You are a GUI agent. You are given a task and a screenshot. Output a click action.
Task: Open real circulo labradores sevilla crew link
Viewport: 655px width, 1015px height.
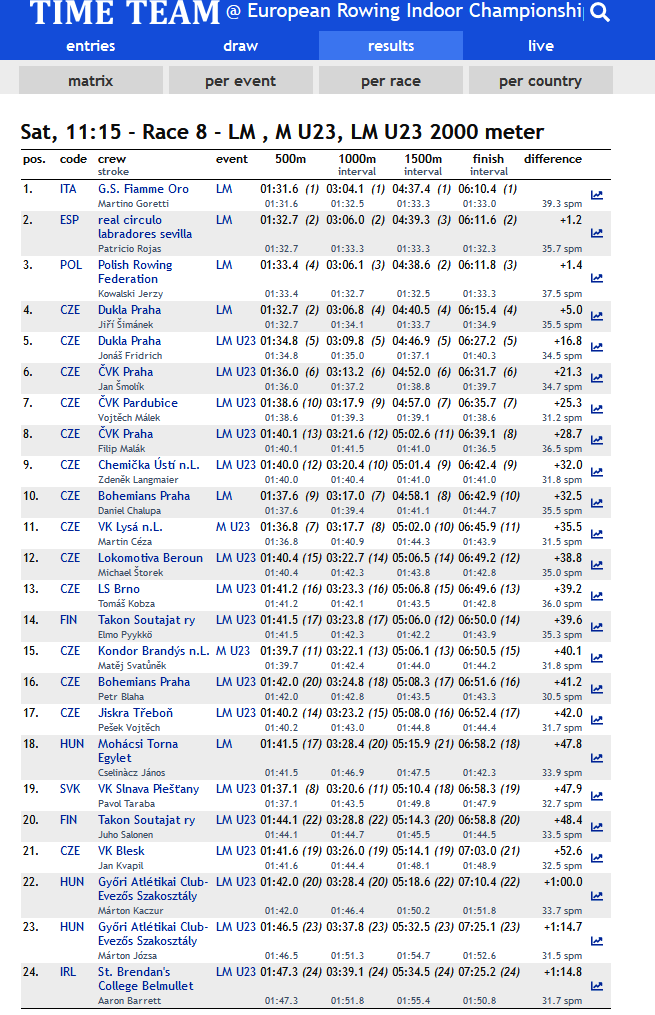tap(145, 227)
